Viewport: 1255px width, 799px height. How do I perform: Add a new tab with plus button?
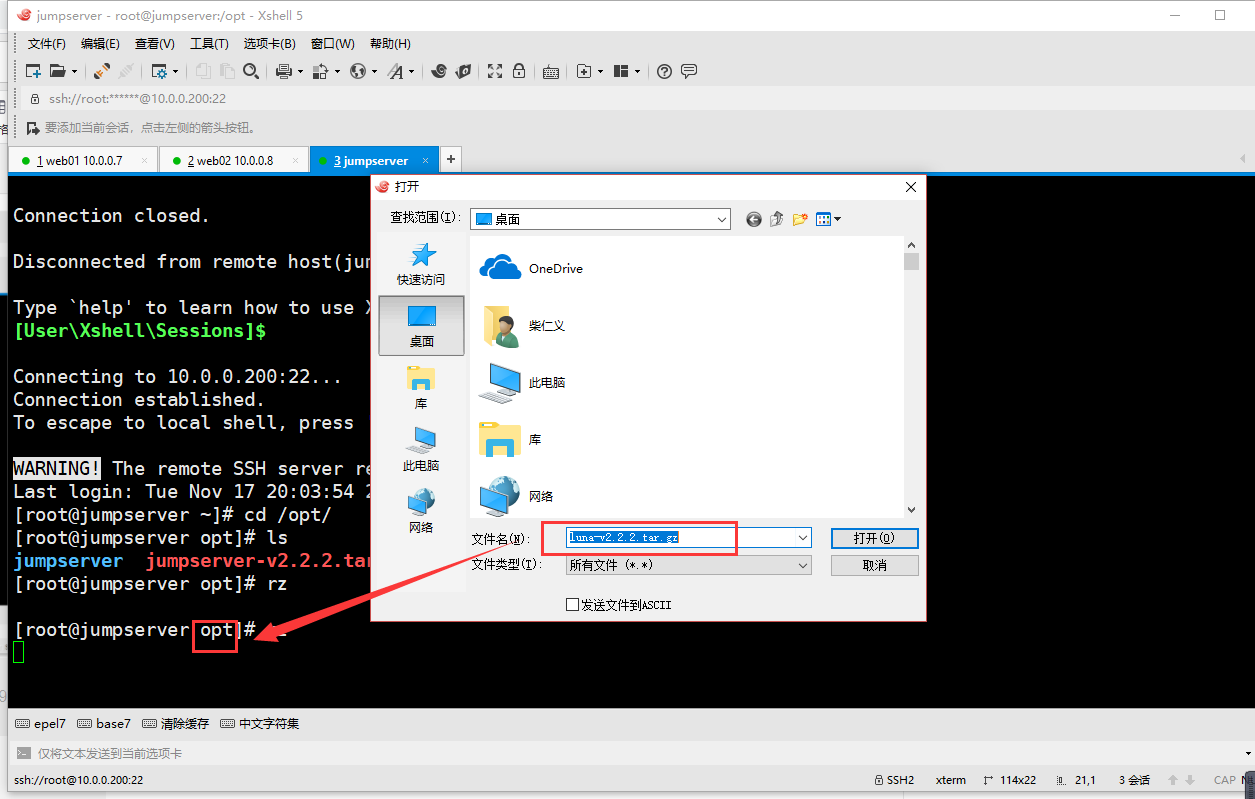(451, 159)
